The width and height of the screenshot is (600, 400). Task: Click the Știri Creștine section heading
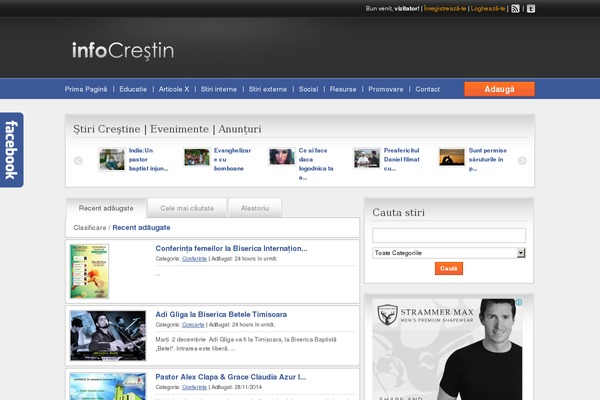click(x=167, y=129)
